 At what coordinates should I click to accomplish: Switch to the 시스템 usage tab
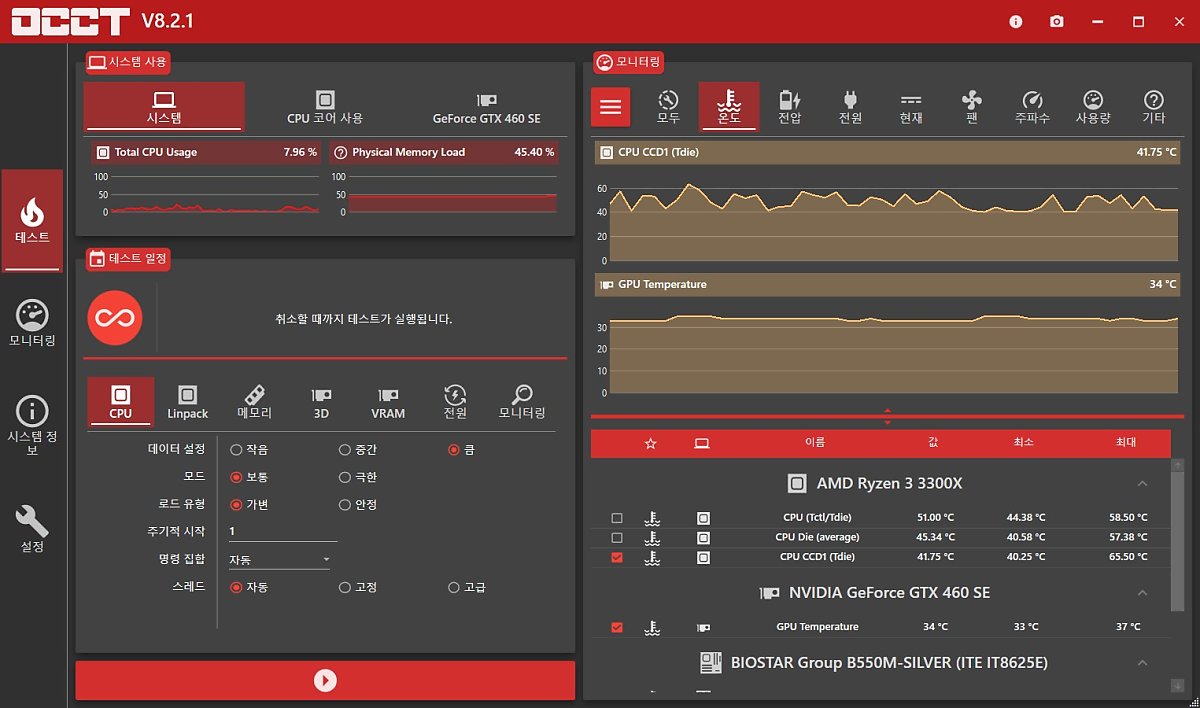click(164, 107)
